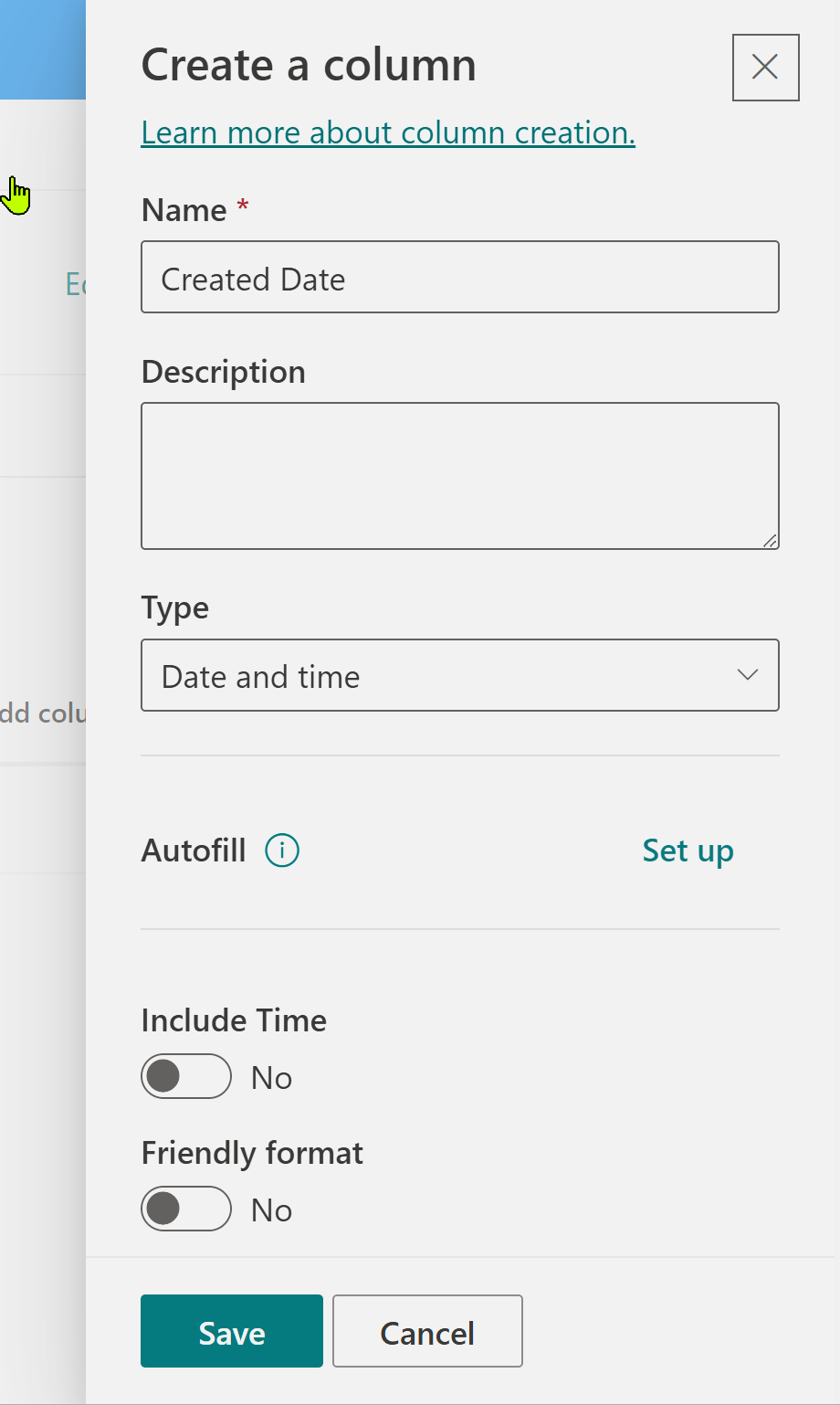Click the blue header area behind the panel
Image resolution: width=840 pixels, height=1405 pixels.
pyautogui.click(x=43, y=49)
